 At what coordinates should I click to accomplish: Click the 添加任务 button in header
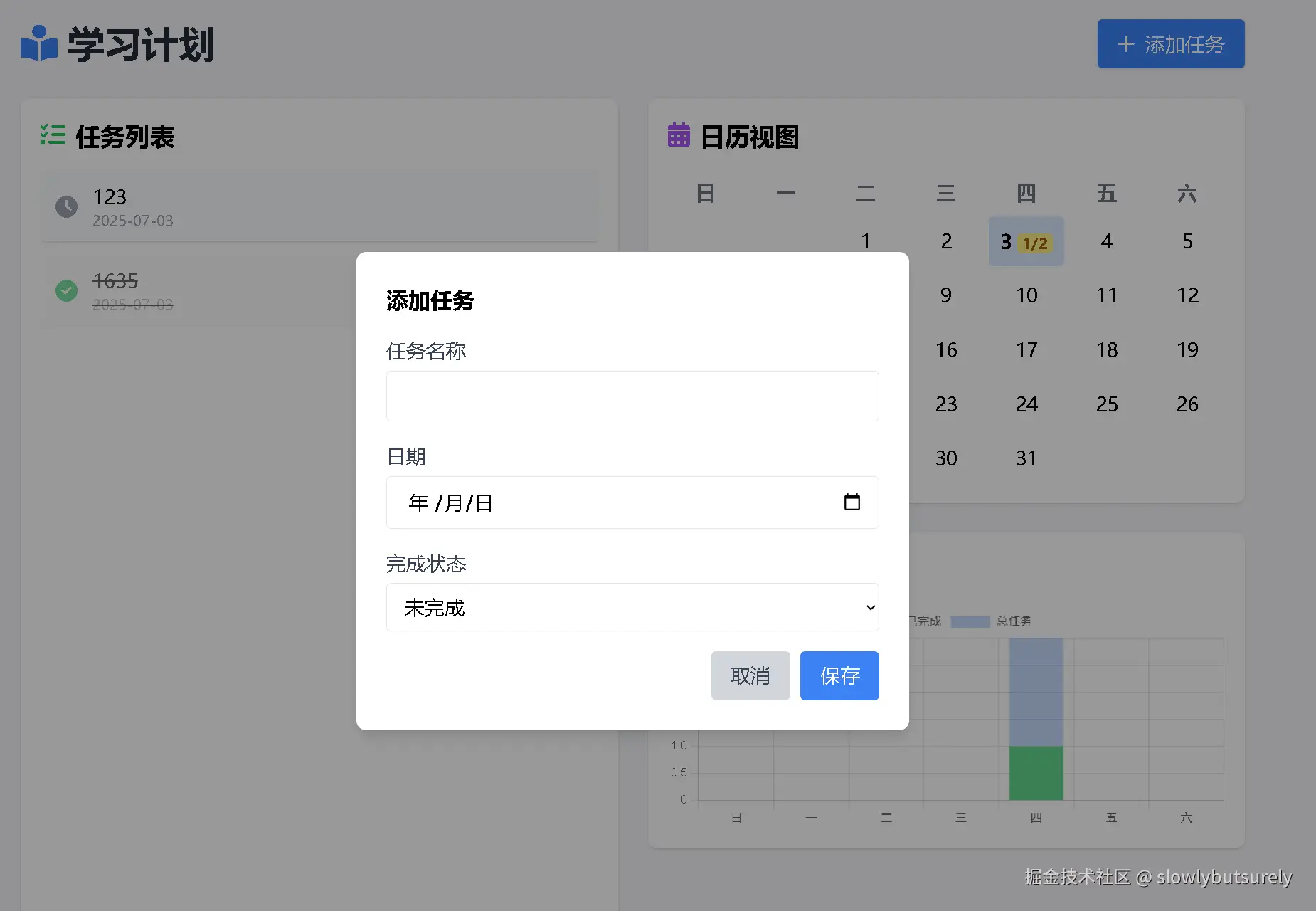pos(1171,44)
